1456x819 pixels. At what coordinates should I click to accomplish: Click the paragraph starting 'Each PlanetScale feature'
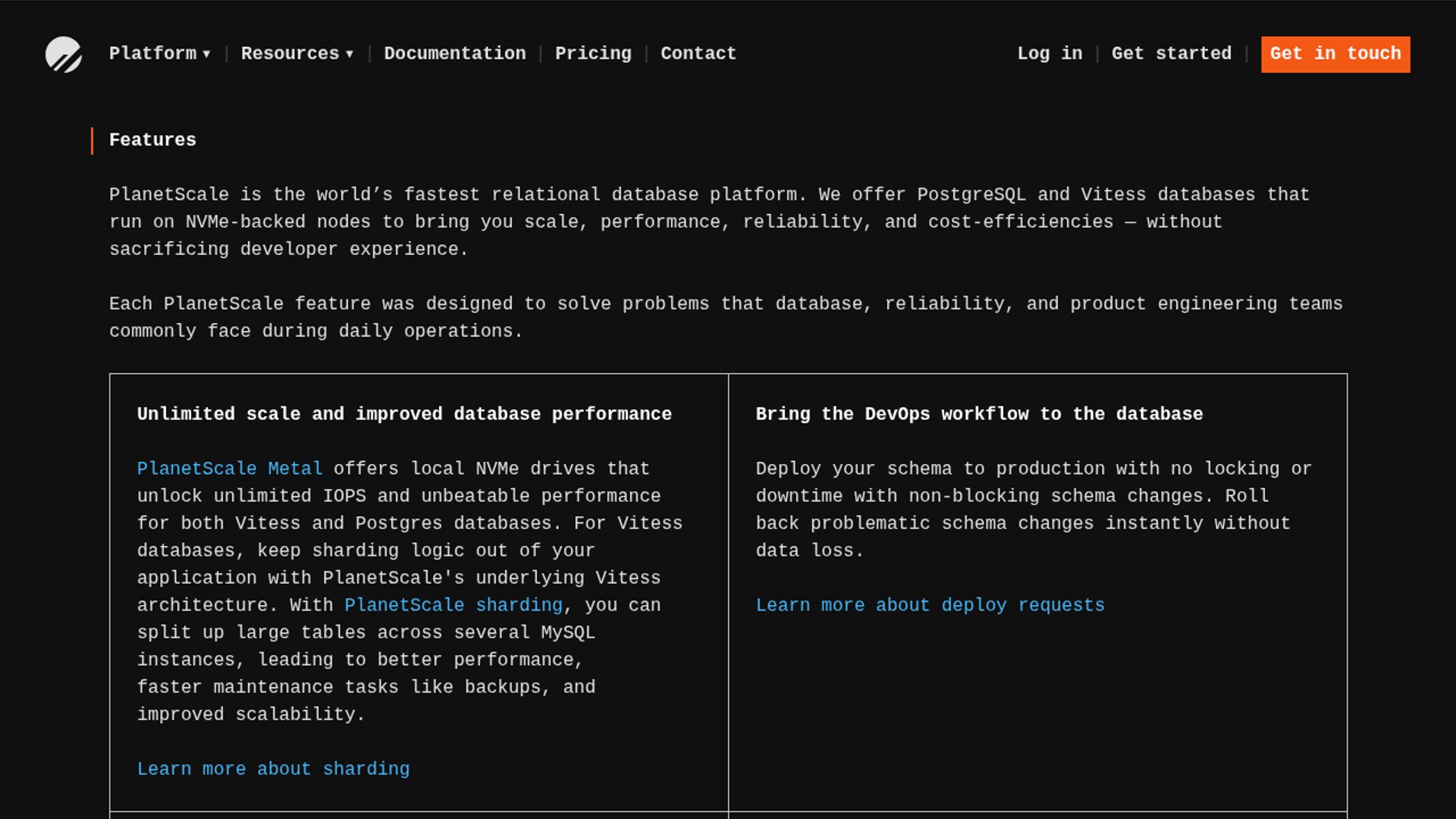726,318
